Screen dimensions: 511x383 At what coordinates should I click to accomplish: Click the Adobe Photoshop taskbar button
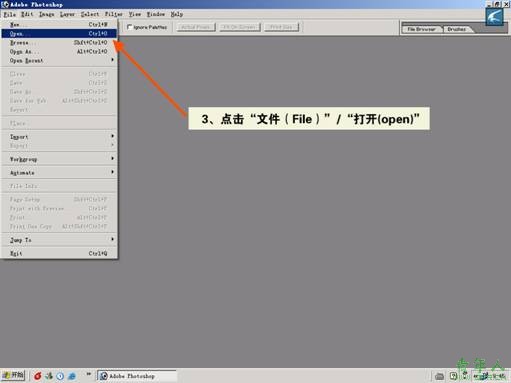(x=137, y=376)
